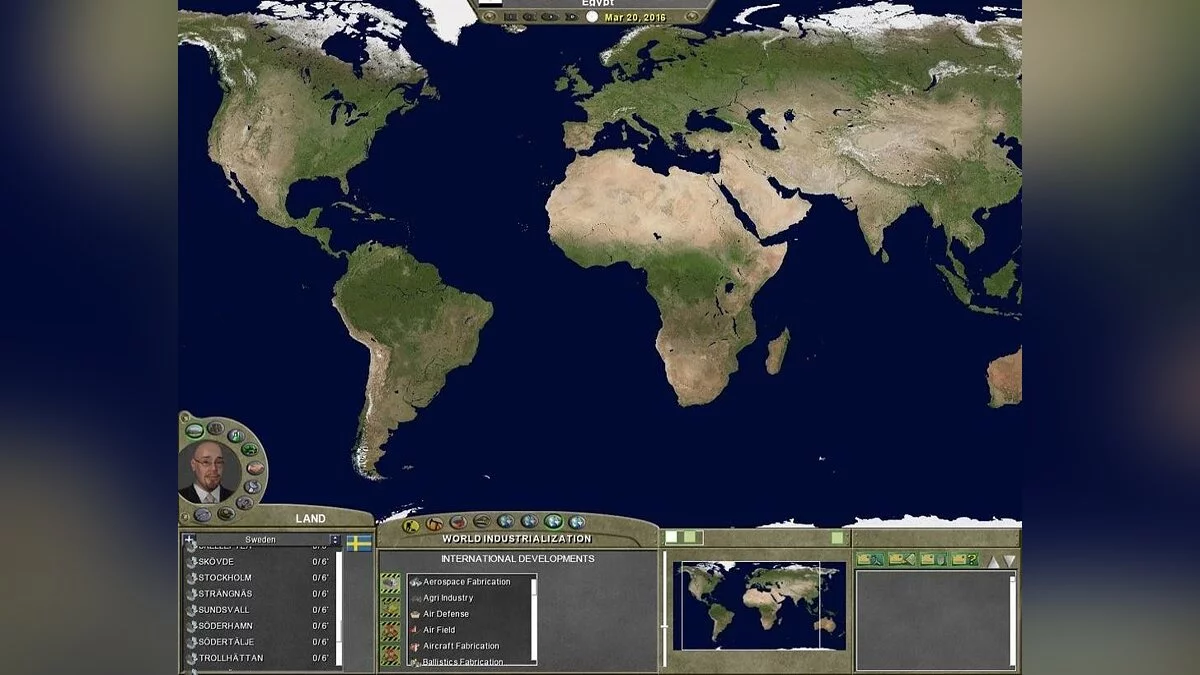
Task: Click the plus icon beside Sweden
Action: tap(189, 539)
